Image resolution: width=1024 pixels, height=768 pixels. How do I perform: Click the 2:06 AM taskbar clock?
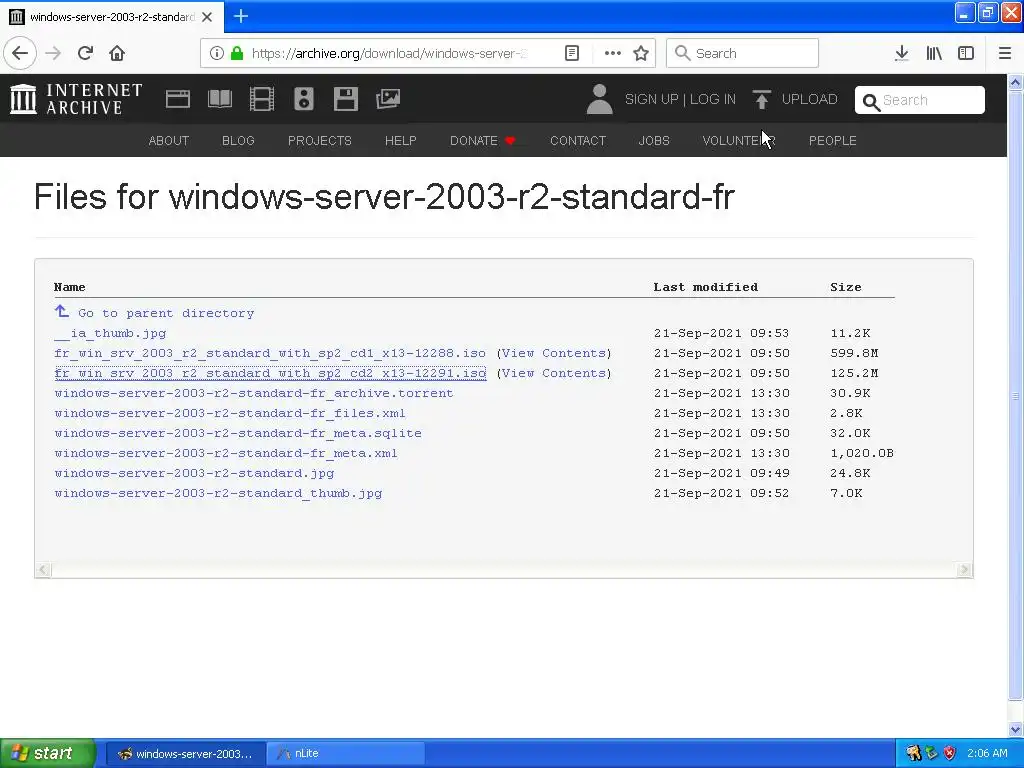coord(987,753)
